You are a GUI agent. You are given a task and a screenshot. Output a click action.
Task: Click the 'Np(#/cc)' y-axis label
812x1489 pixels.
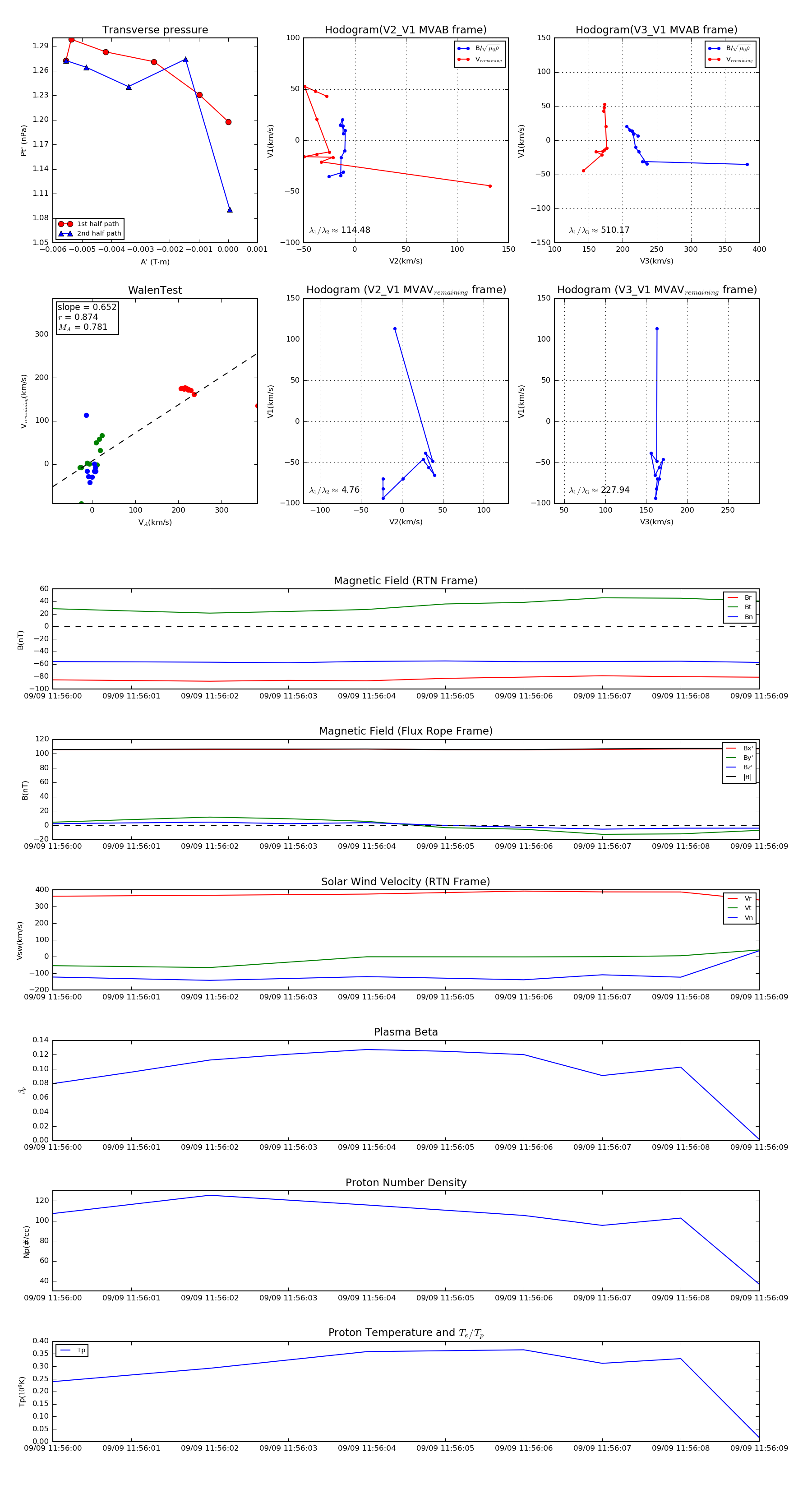point(26,1242)
